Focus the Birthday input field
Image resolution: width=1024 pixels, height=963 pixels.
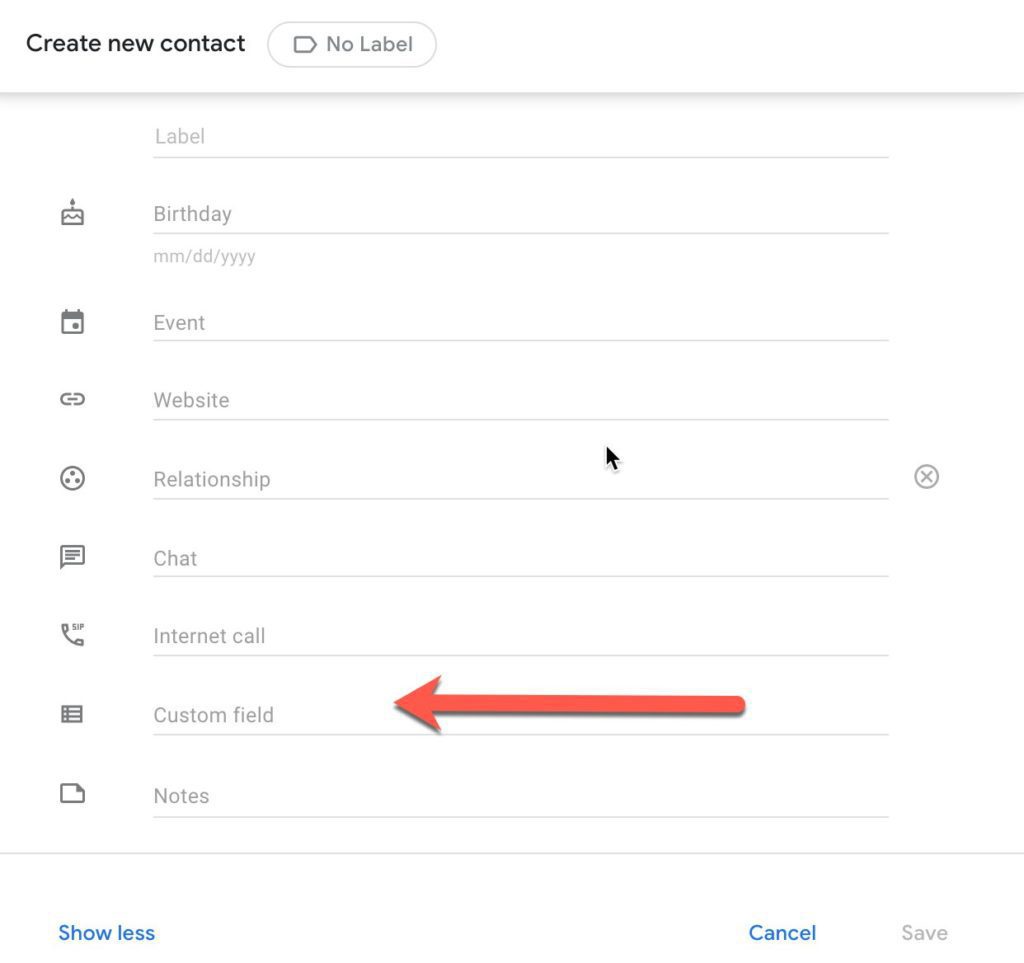point(520,214)
